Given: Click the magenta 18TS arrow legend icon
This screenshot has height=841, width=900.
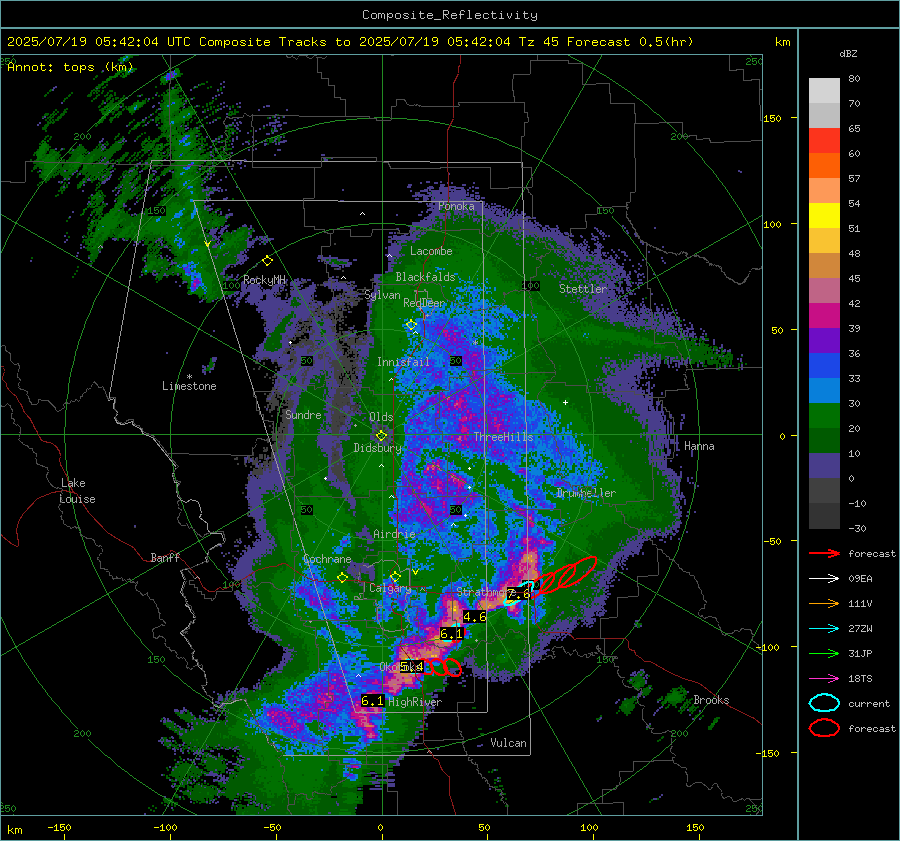Looking at the screenshot, I should tap(824, 679).
